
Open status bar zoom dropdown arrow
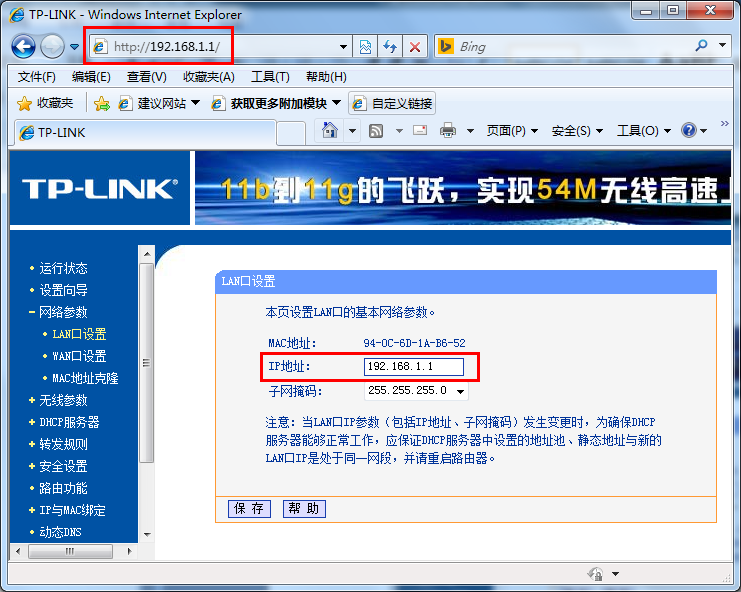click(615, 574)
